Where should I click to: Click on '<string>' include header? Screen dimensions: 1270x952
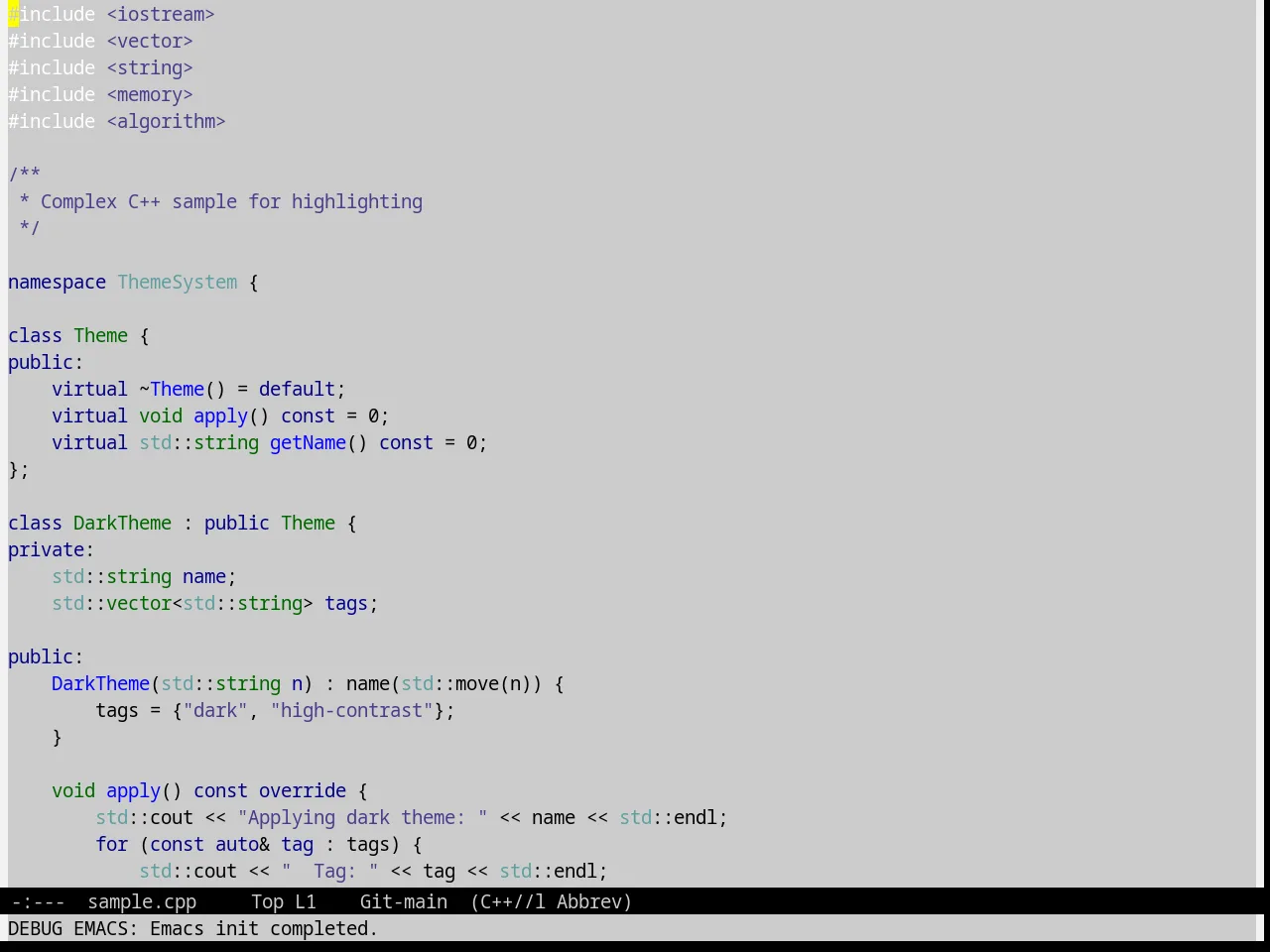point(150,67)
